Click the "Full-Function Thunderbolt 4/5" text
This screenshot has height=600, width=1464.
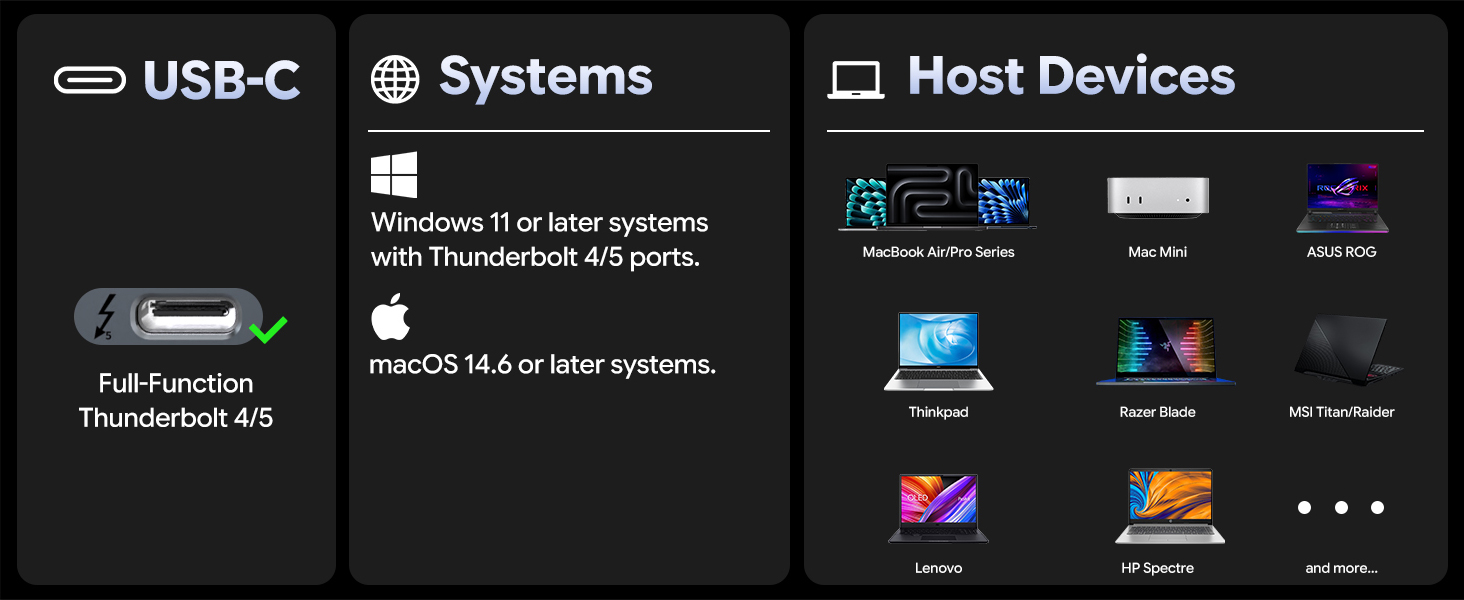pyautogui.click(x=176, y=400)
